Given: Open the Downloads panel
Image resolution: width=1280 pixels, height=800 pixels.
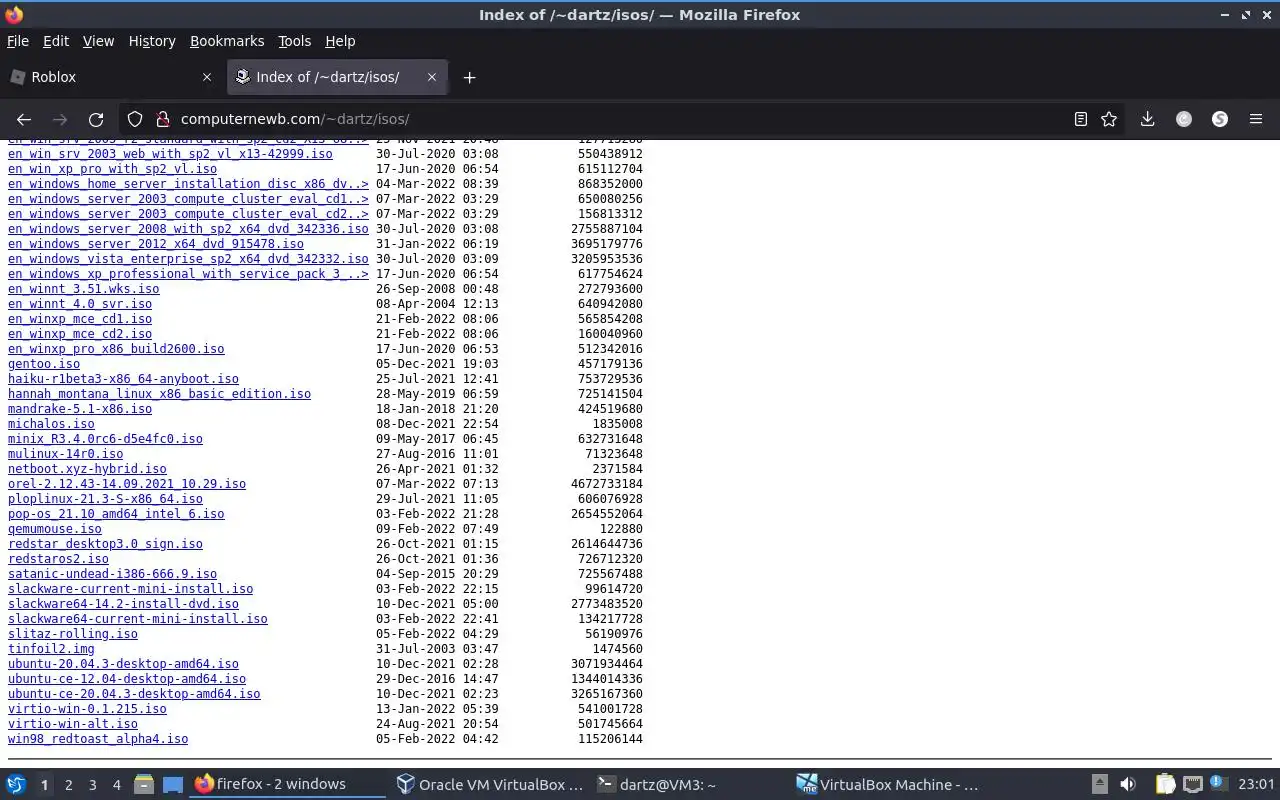Looking at the screenshot, I should click(1147, 119).
